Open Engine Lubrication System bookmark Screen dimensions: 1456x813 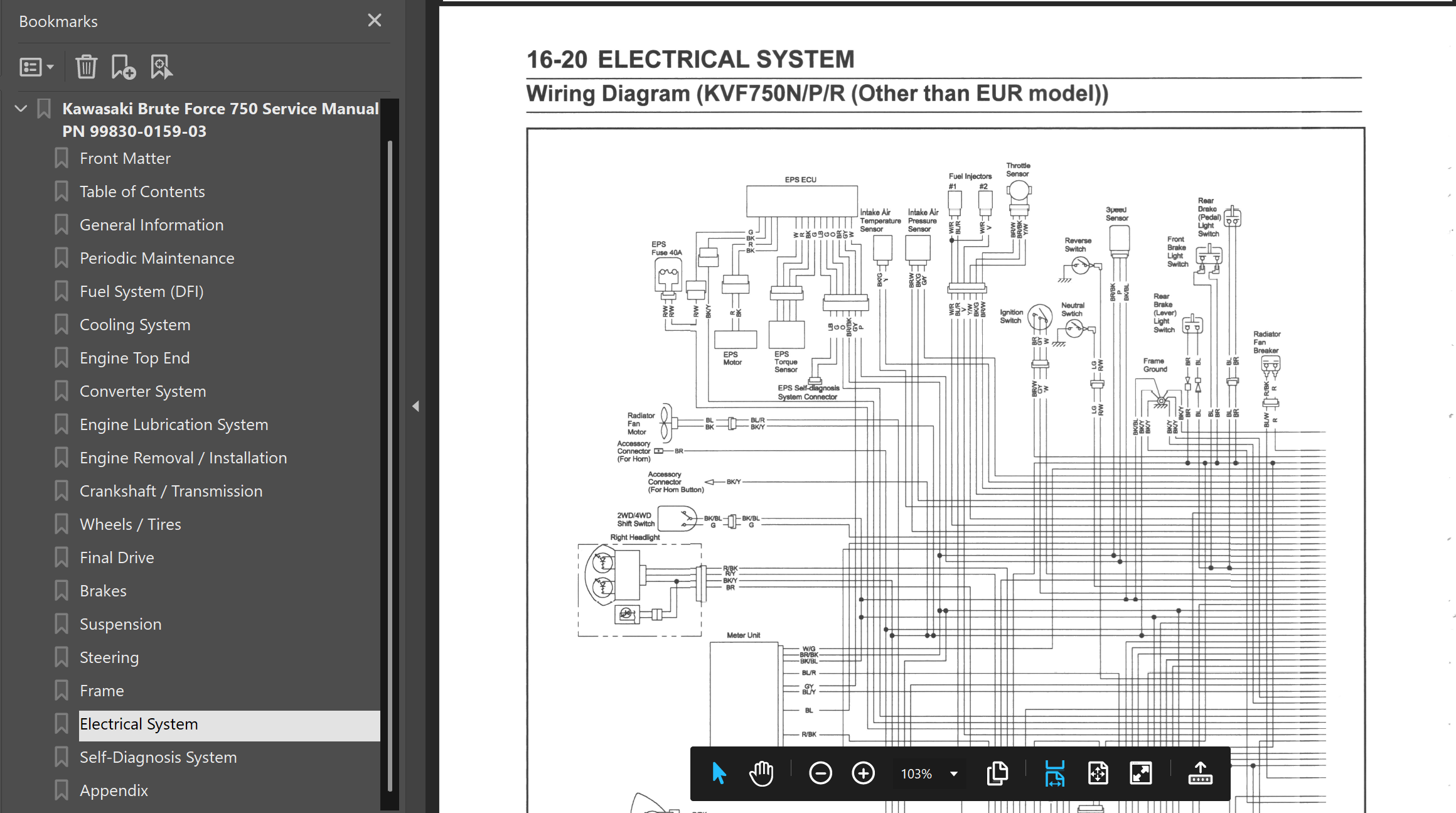[x=174, y=424]
